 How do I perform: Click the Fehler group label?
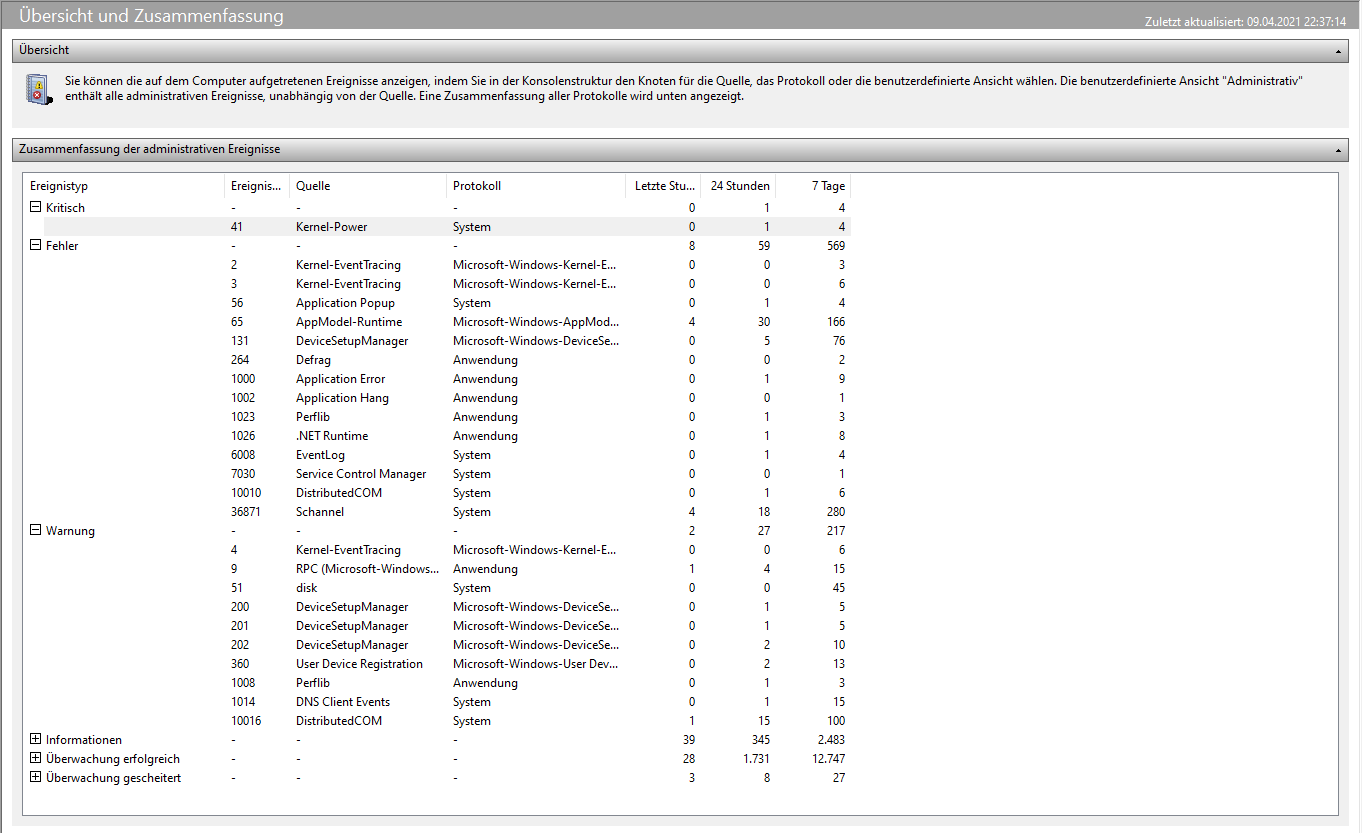coord(62,246)
